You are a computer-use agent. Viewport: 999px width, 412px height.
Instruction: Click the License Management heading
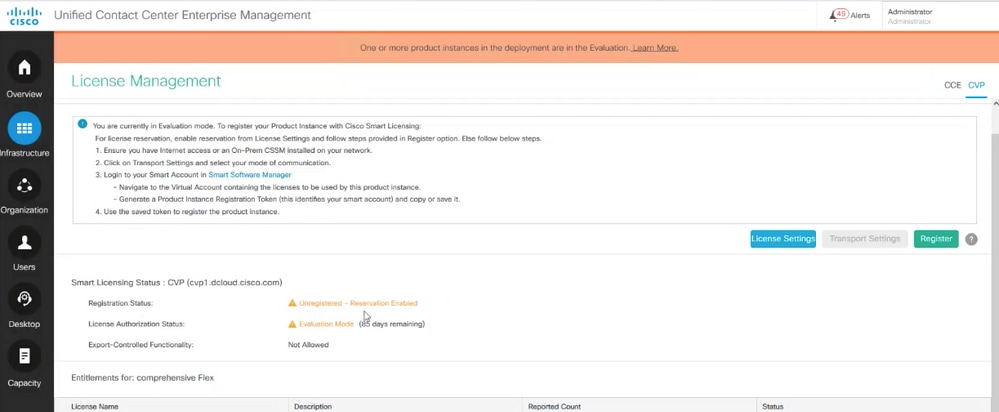[146, 81]
